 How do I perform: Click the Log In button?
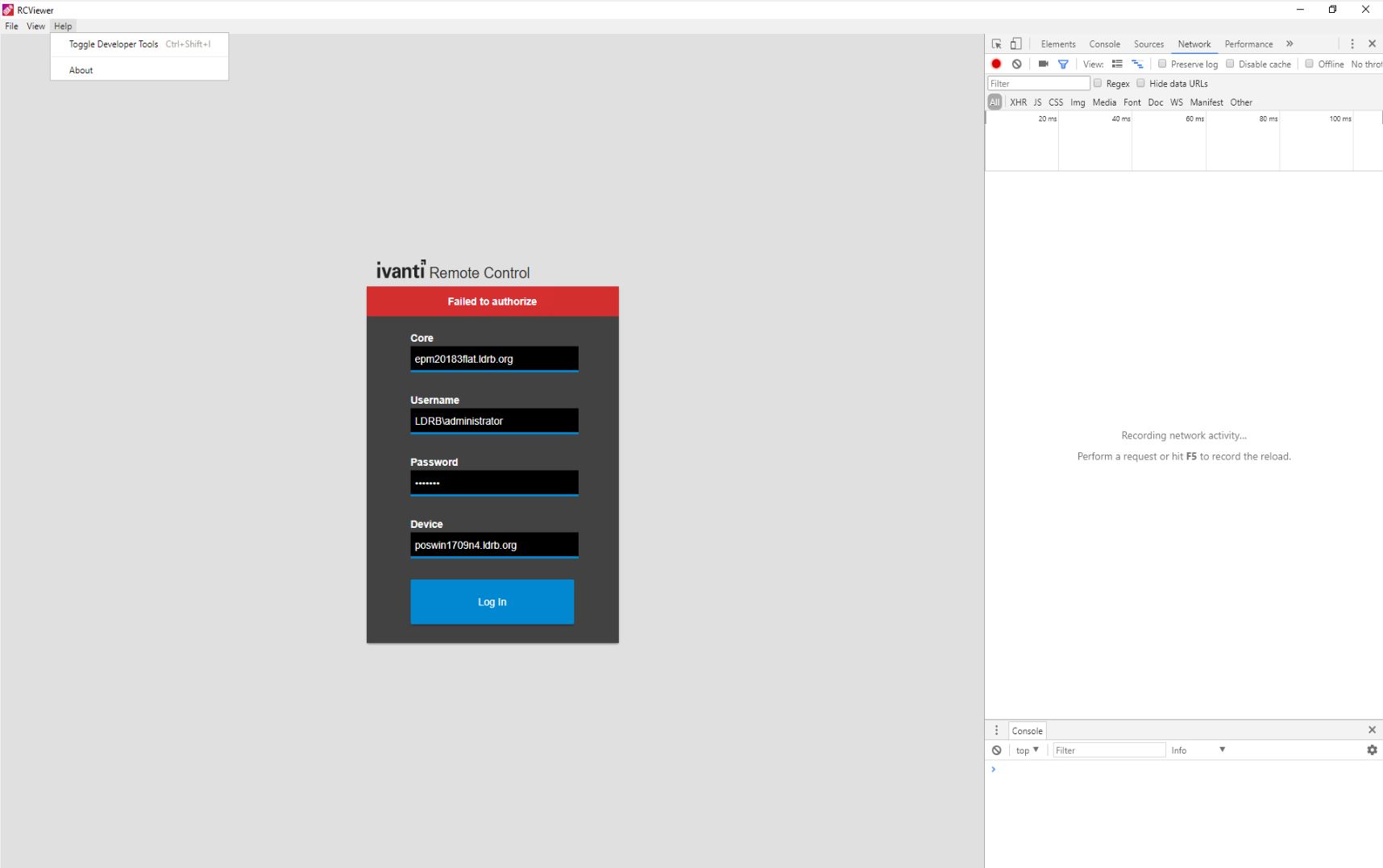click(x=492, y=601)
